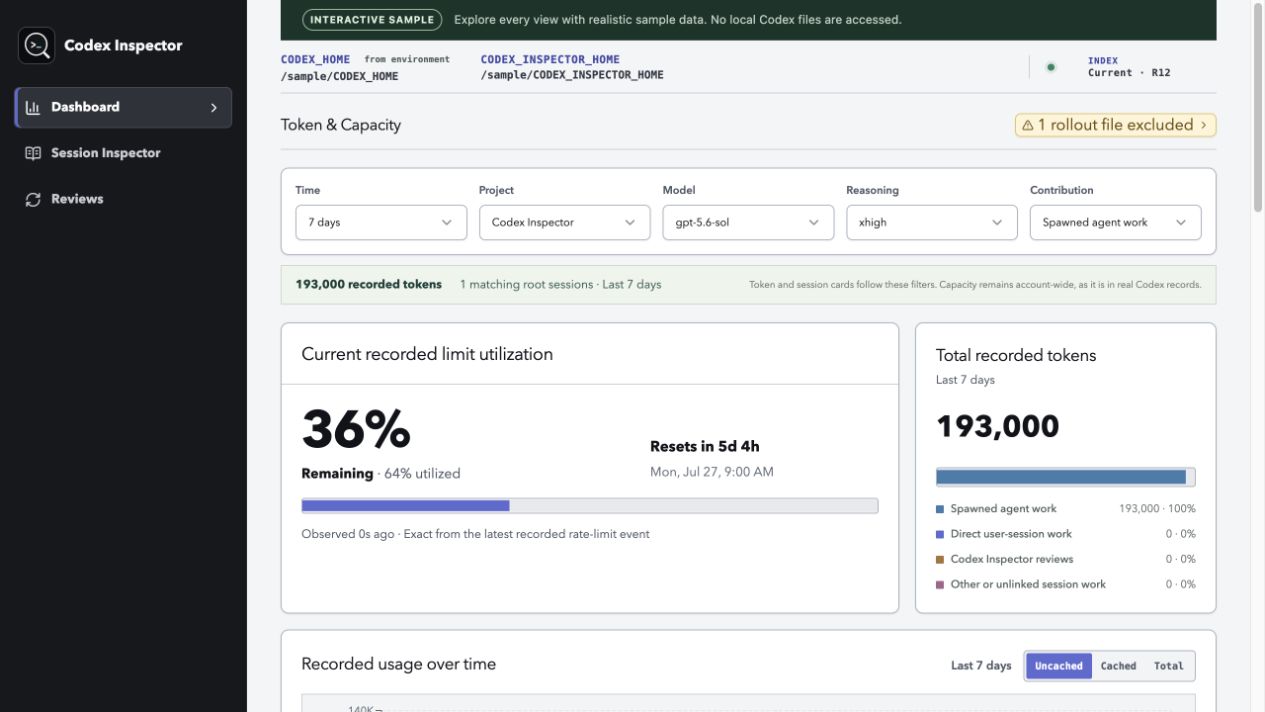Click the '193,000 recorded tokens' summary text
Screen dimensions: 1265x712
tap(368, 284)
